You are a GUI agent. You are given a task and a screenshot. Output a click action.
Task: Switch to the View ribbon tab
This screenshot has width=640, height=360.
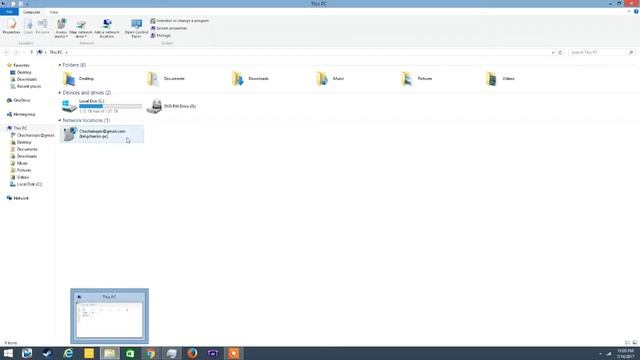(x=53, y=12)
